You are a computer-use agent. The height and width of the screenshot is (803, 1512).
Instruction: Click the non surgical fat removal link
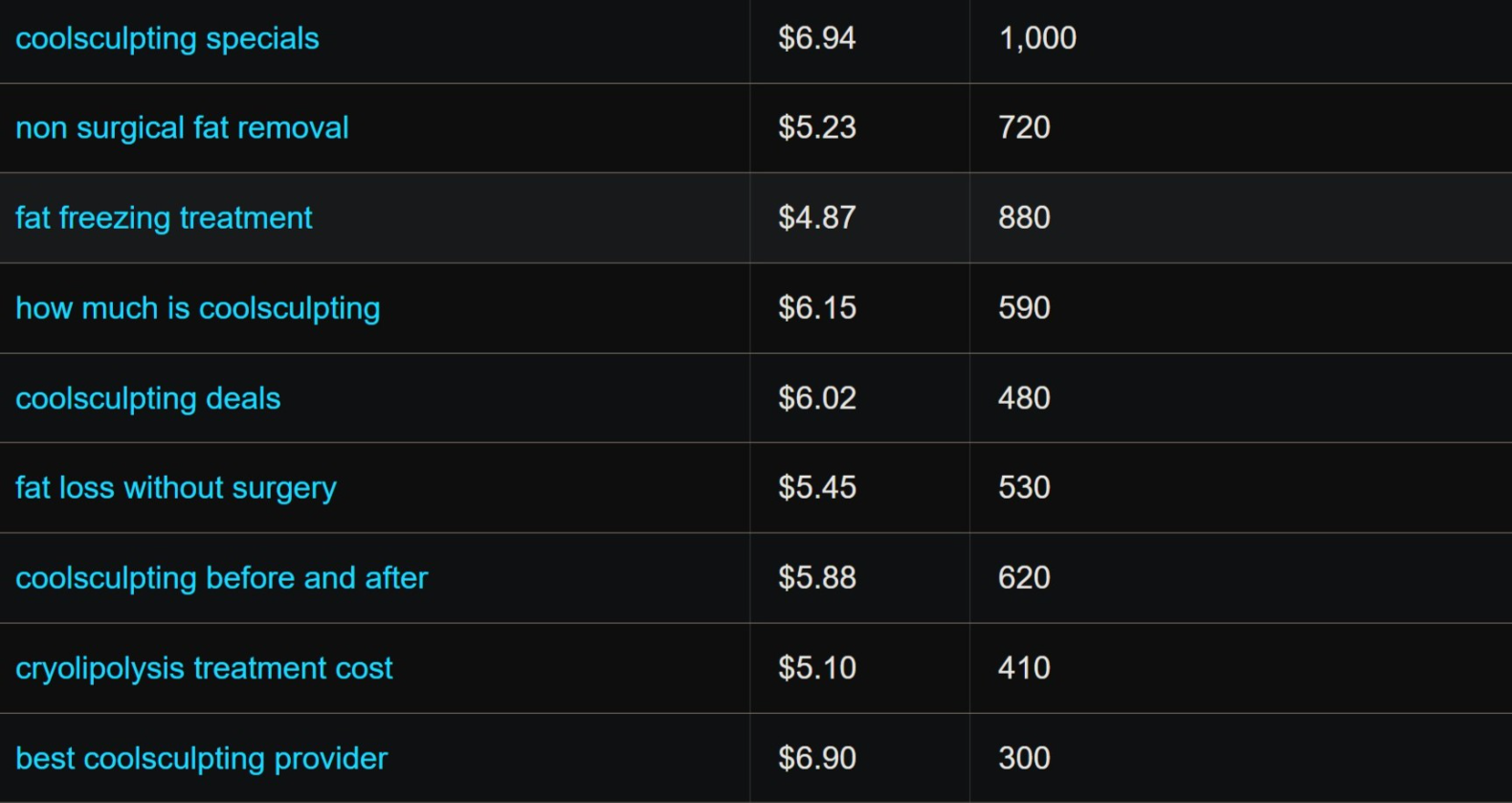click(182, 128)
